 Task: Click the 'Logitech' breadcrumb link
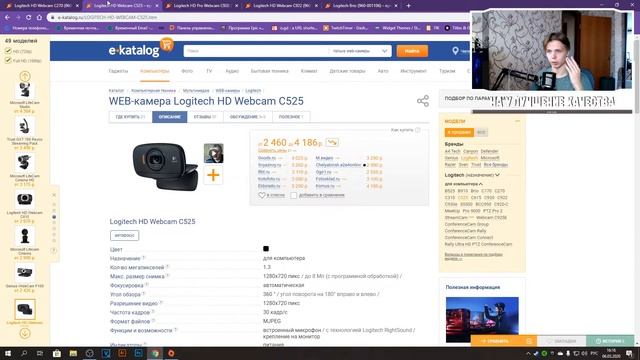pos(253,91)
